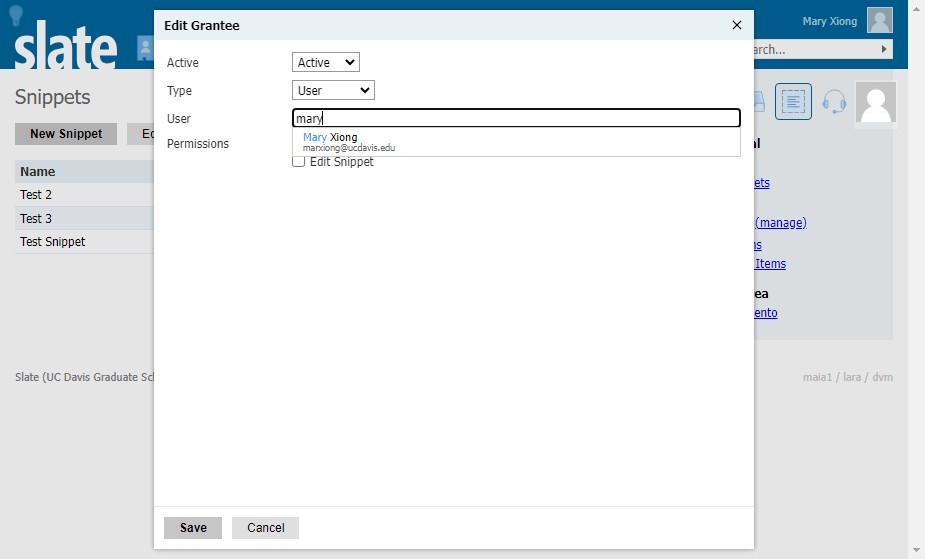Follow the (manage) link
925x559 pixels.
[x=780, y=223]
